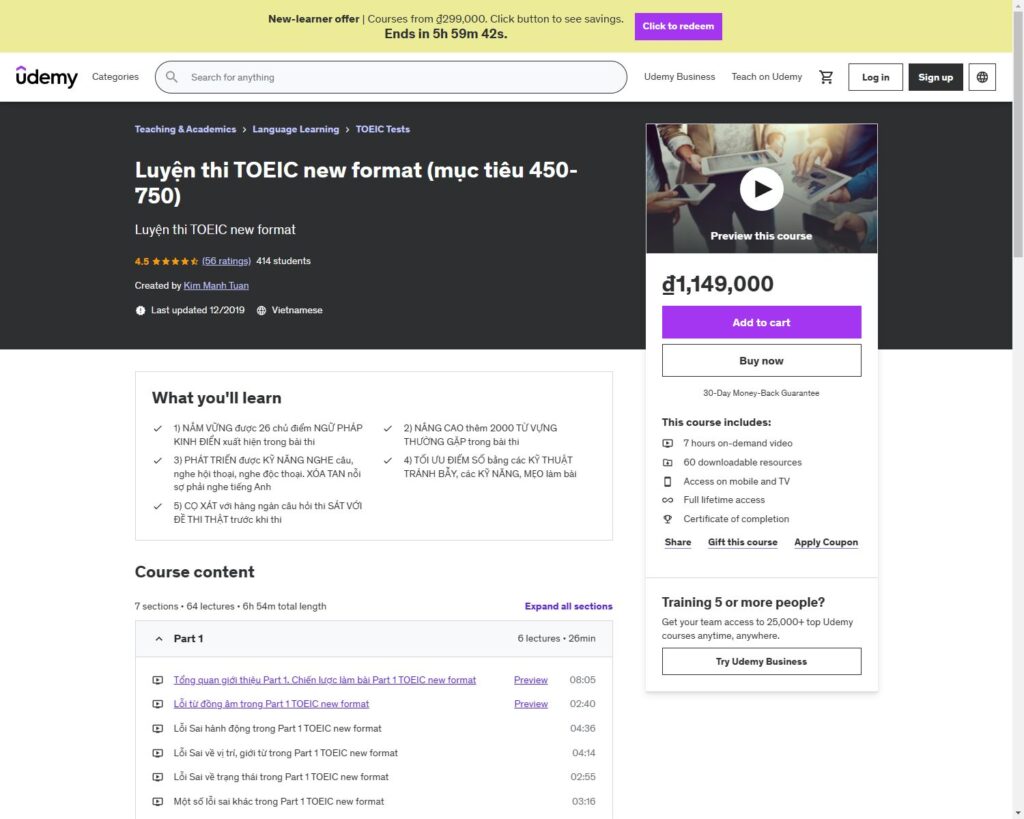Click the Apply Coupon link
This screenshot has width=1024, height=819.
tap(826, 542)
